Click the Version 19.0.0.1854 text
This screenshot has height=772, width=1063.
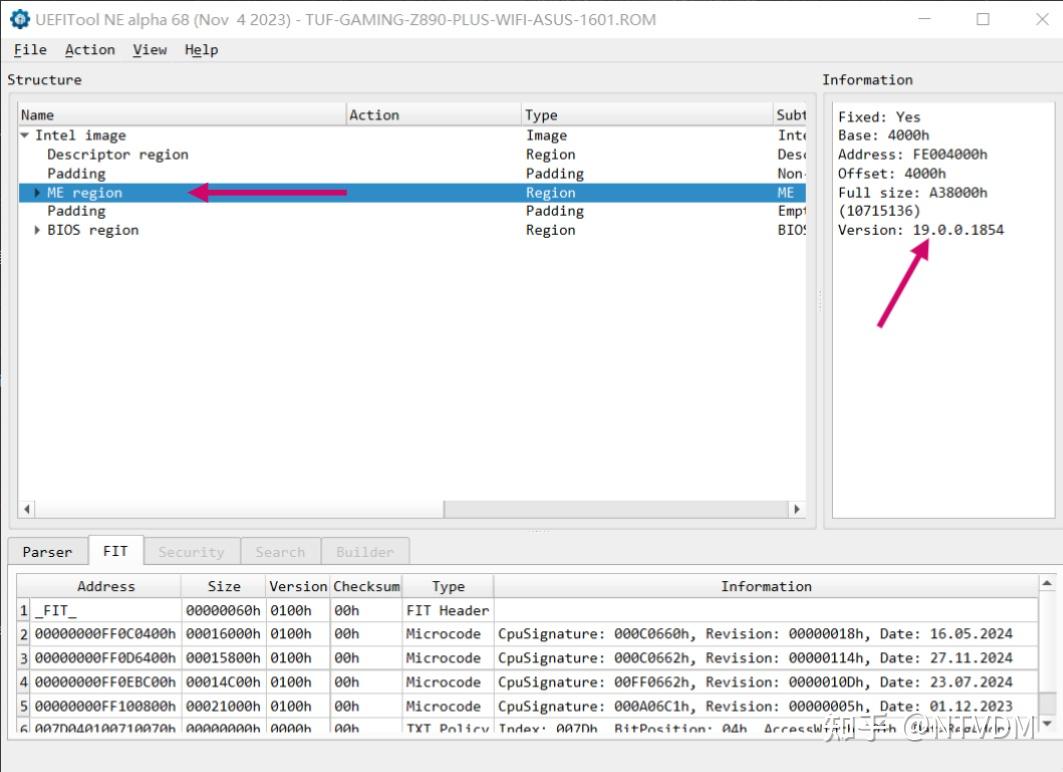click(x=921, y=230)
